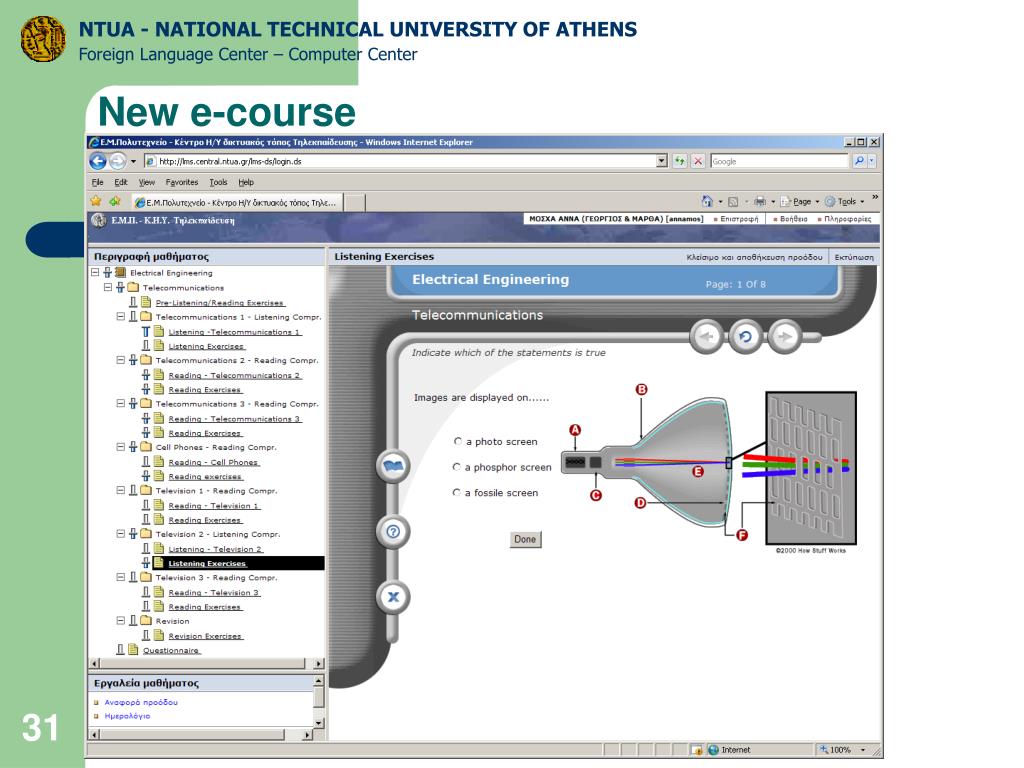Image resolution: width=1024 pixels, height=768 pixels.
Task: Click marker D on the tube diagram
Action: [x=641, y=503]
